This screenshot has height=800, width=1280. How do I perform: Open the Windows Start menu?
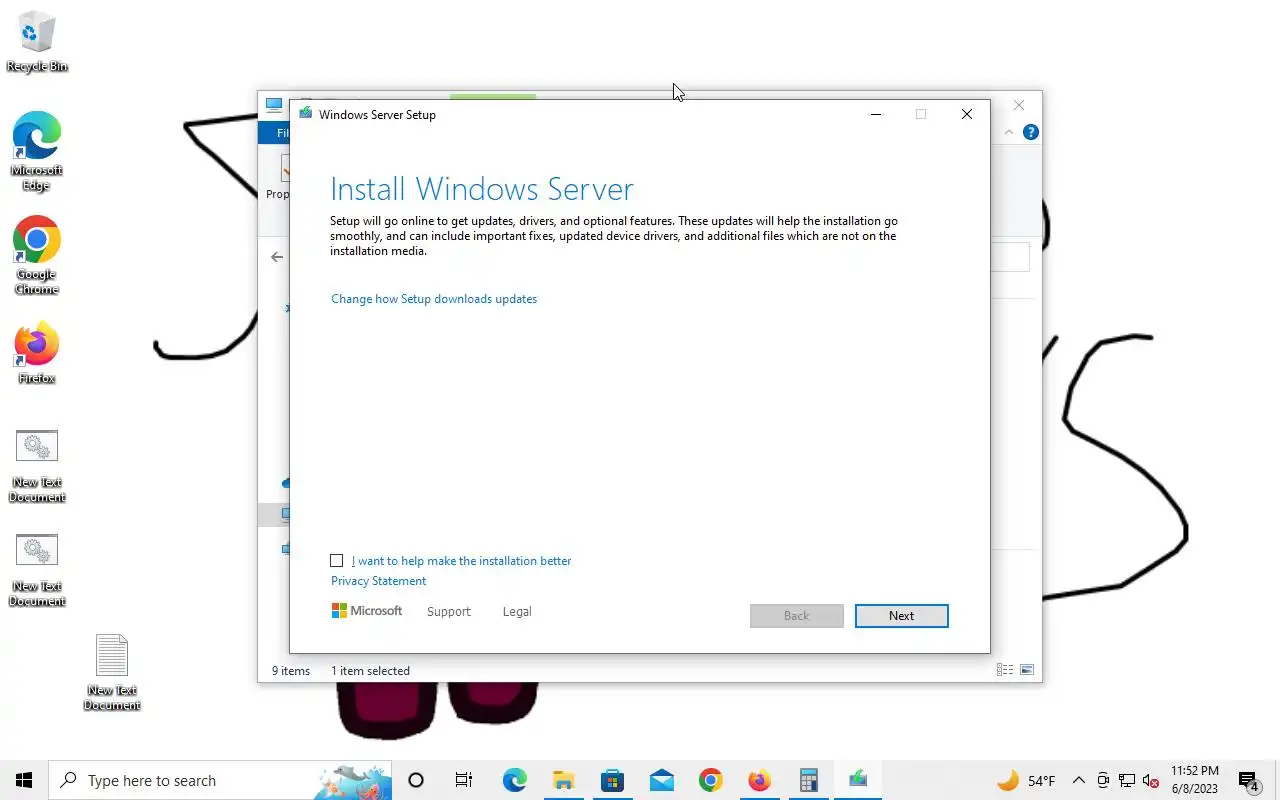[x=24, y=780]
